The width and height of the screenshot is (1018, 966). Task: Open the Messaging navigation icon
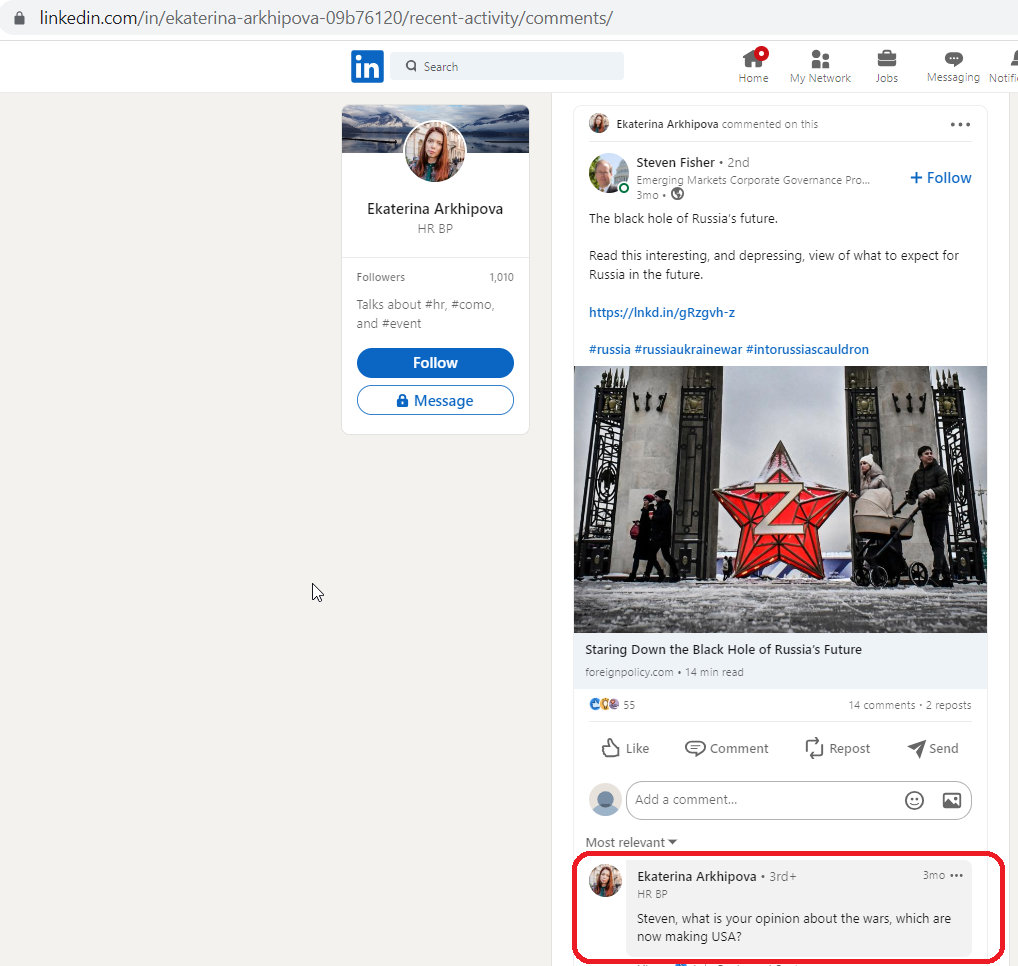(x=953, y=66)
